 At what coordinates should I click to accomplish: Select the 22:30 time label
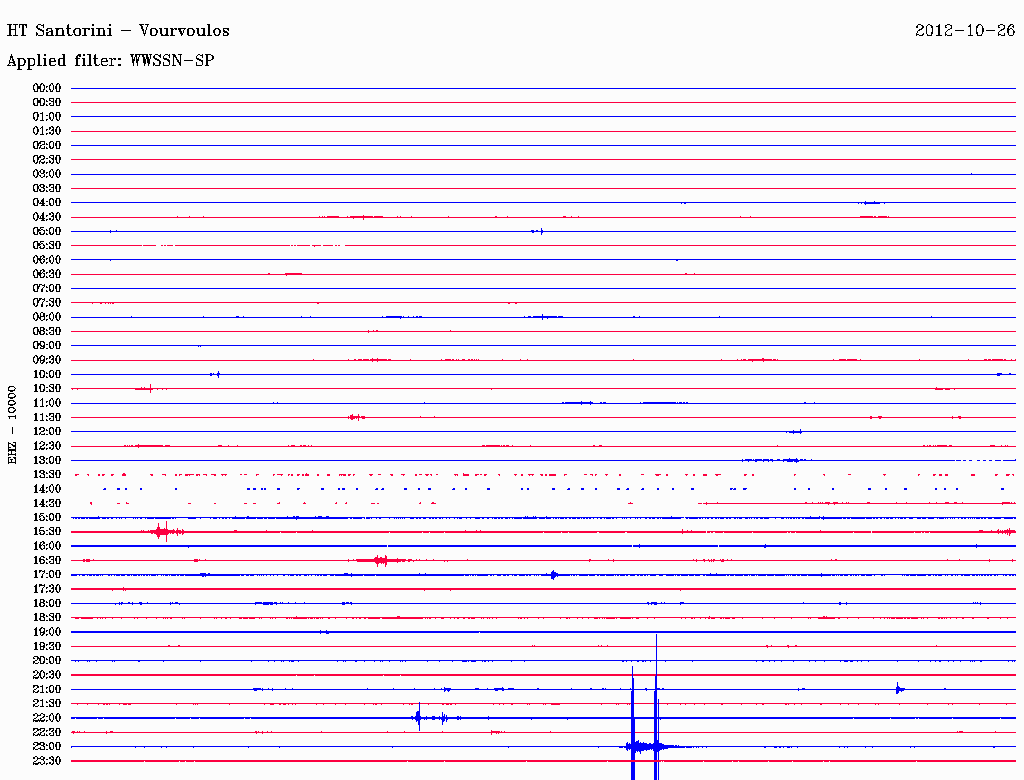[47, 732]
